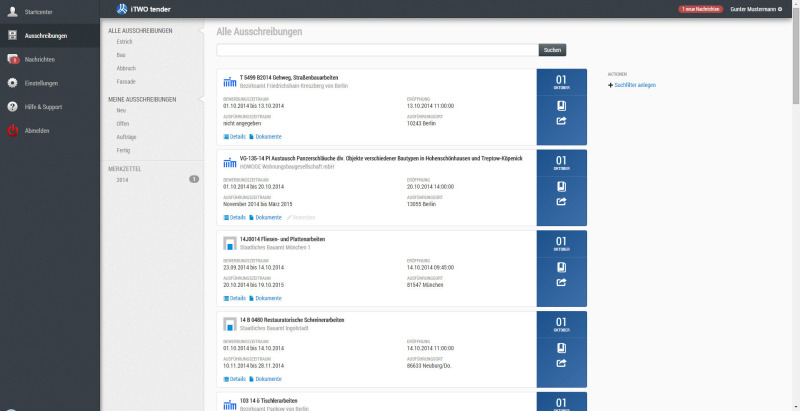The image size is (800, 411).
Task: Click Details for VG-135-14 Panzerschläuche tender
Action: point(235,218)
